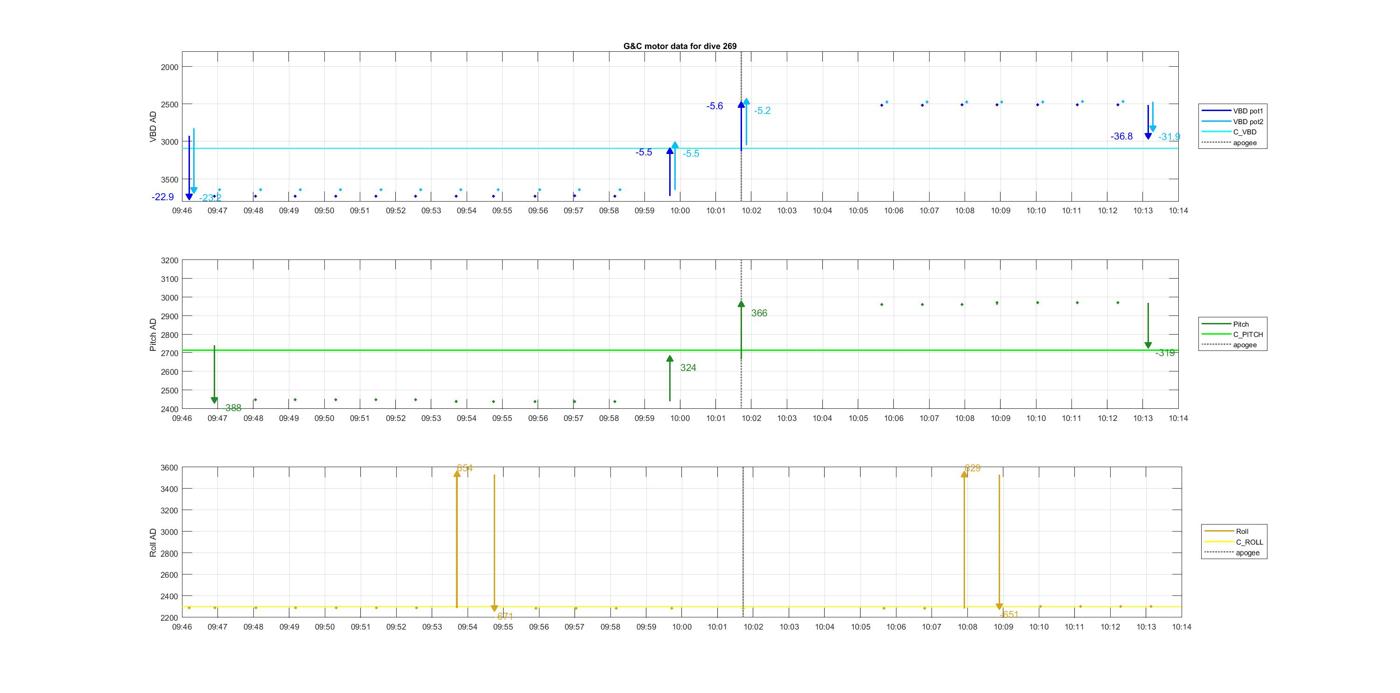
Task: Click the '3500' tick on the VBD axis
Action: point(169,179)
